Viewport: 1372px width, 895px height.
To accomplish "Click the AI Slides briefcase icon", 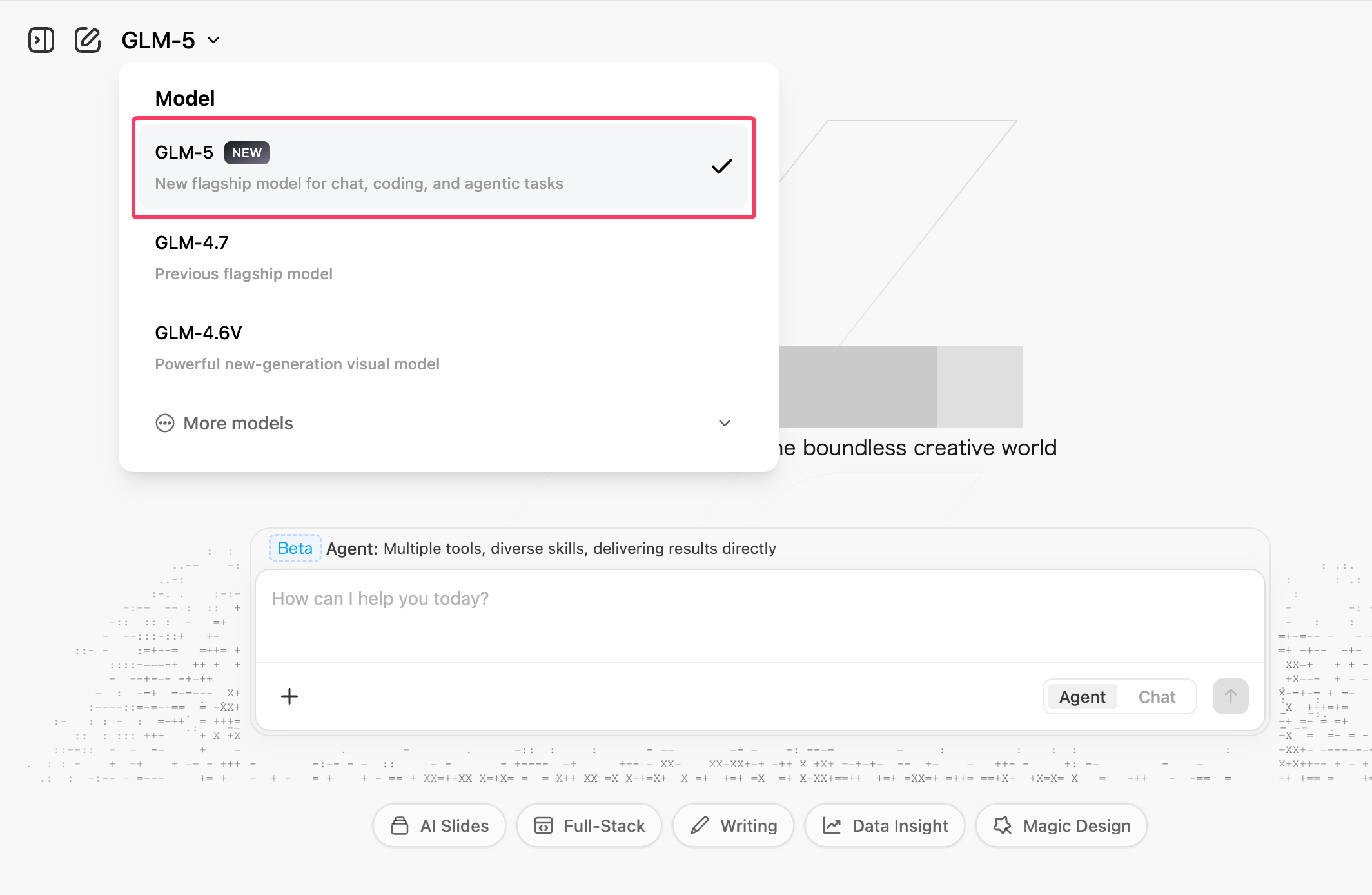I will (x=400, y=825).
